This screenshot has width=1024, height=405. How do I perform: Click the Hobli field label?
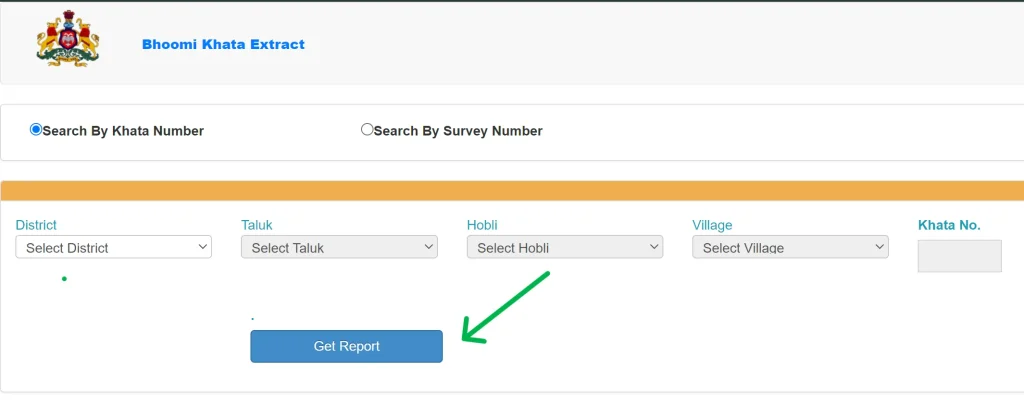pos(482,225)
